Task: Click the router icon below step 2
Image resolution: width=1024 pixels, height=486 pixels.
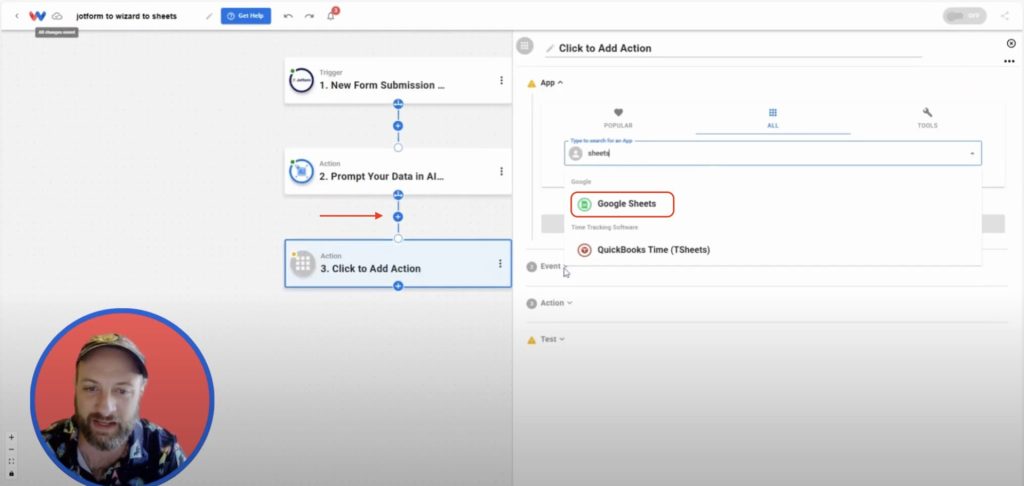Action: coord(398,195)
